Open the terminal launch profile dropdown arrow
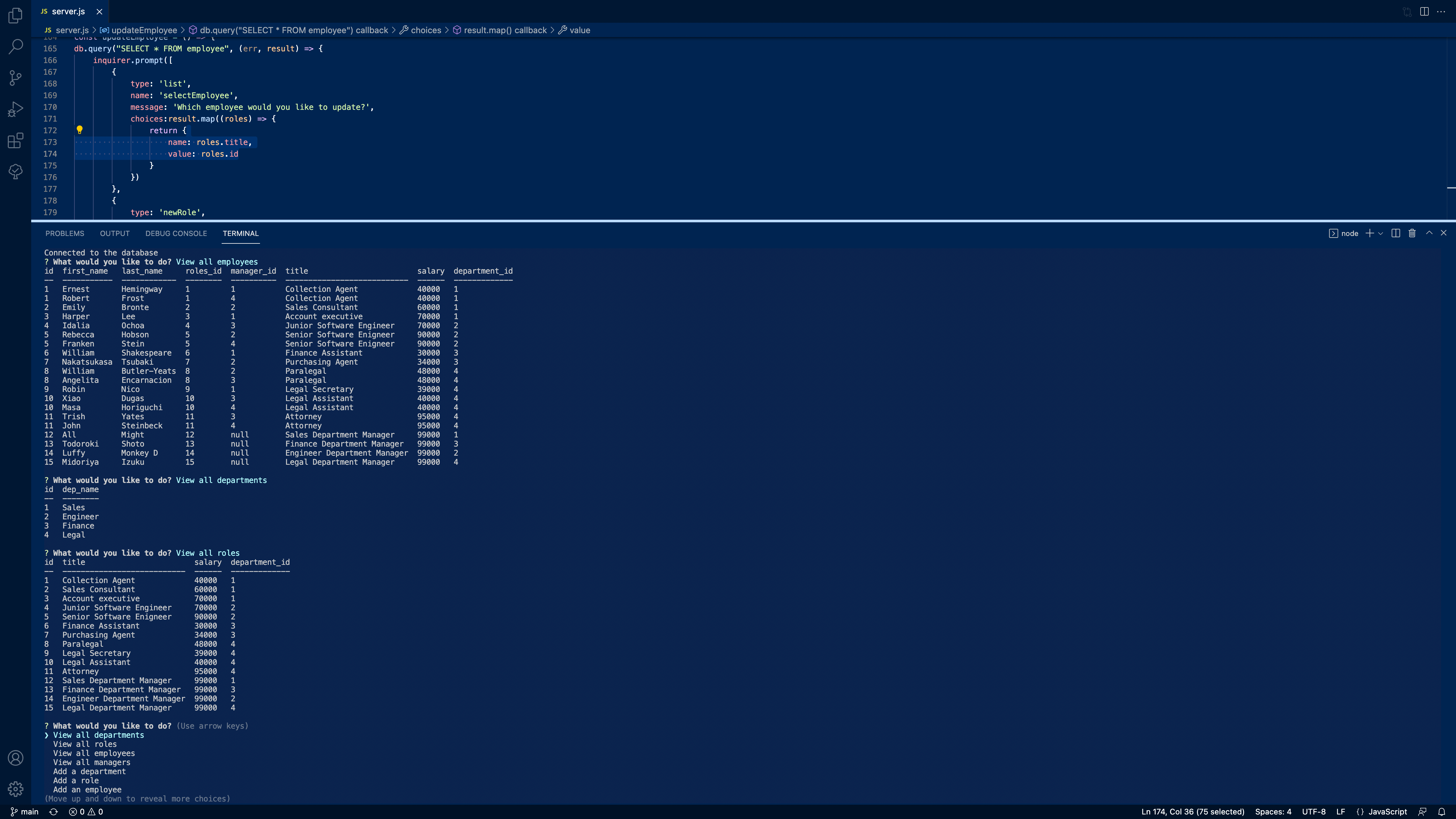Screen dimensions: 1456x819 pos(1381,233)
